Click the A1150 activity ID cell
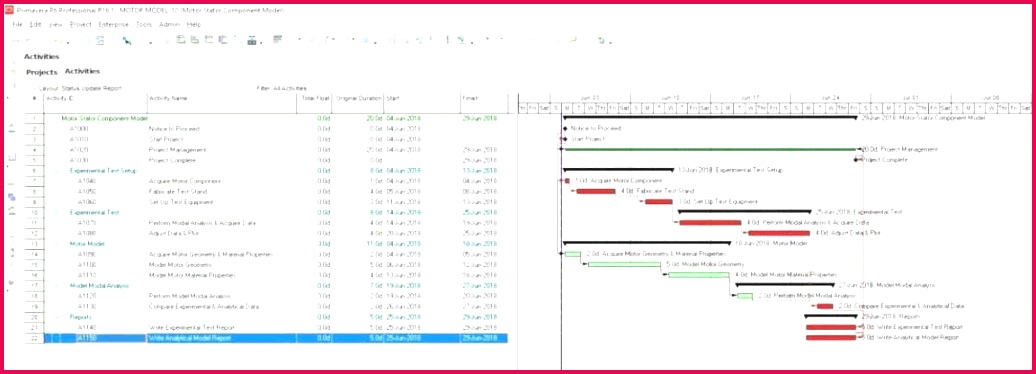The height and width of the screenshot is (374, 1036). 95,338
